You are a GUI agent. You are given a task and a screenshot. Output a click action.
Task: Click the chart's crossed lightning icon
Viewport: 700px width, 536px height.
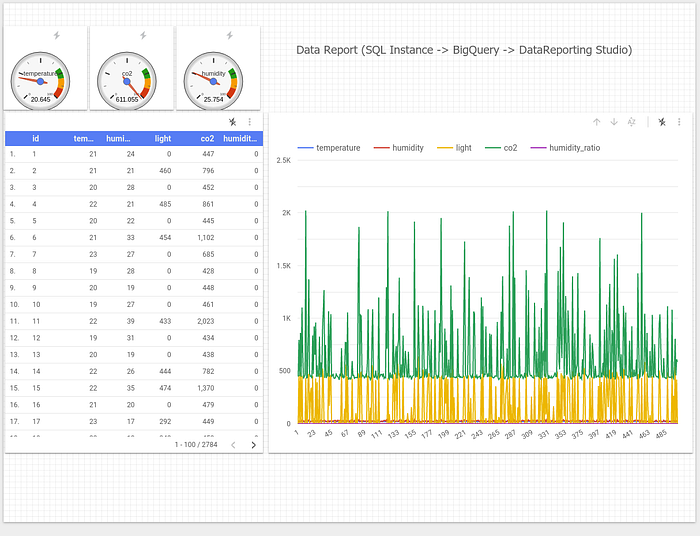pyautogui.click(x=662, y=122)
